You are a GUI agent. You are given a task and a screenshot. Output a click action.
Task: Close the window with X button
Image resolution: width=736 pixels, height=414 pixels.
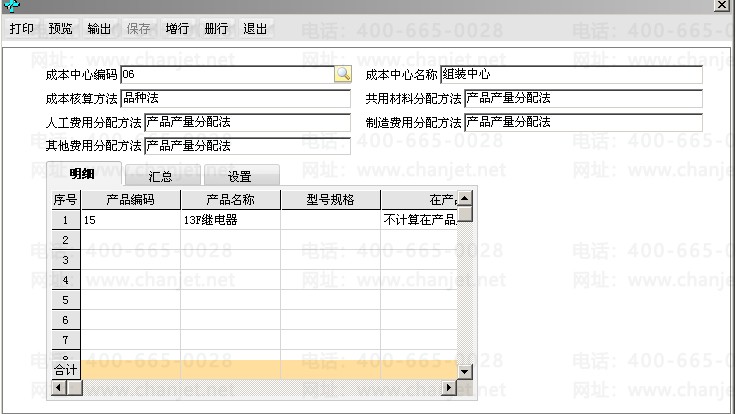click(x=721, y=5)
